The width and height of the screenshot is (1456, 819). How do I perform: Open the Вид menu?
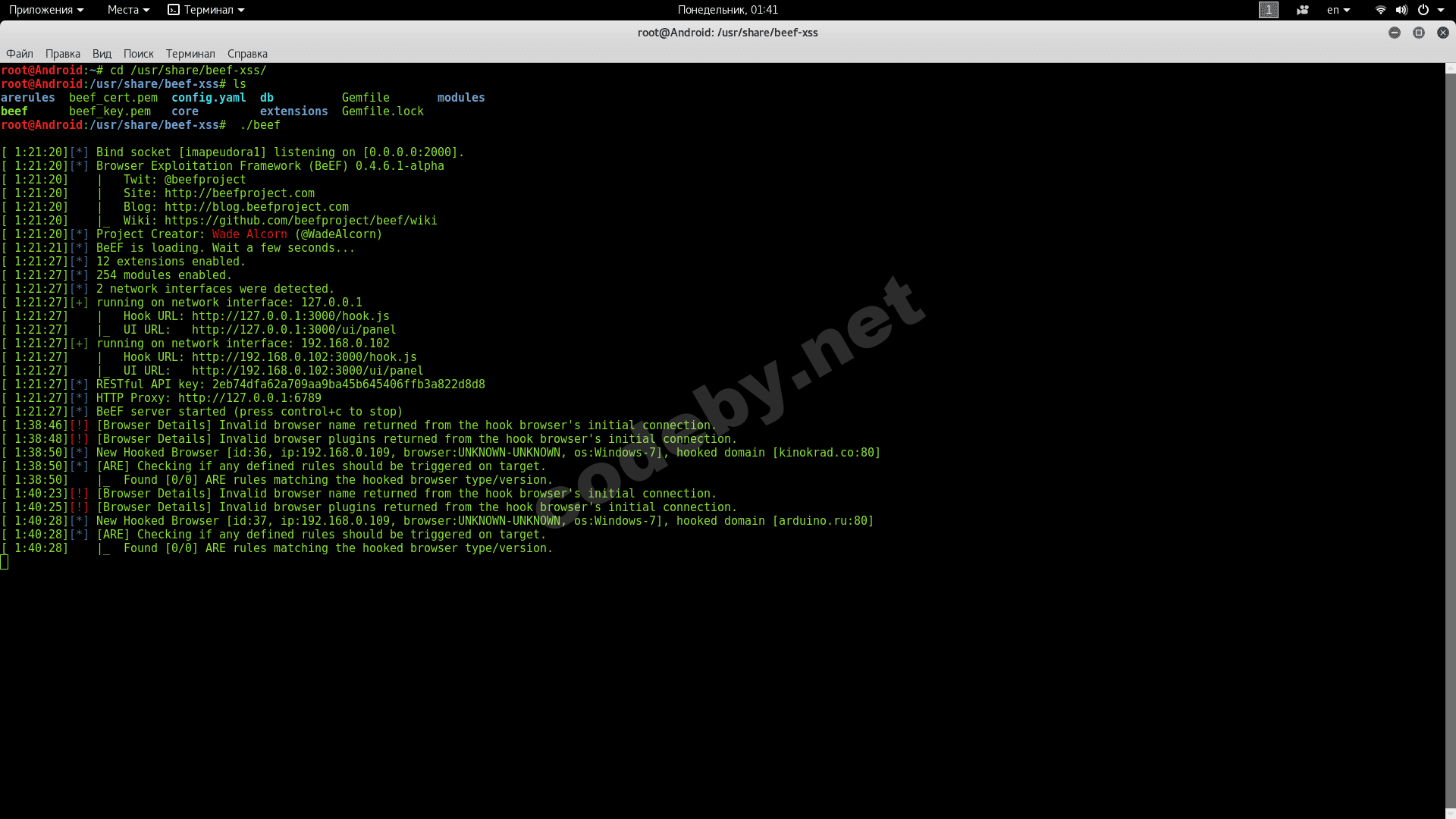tap(102, 54)
